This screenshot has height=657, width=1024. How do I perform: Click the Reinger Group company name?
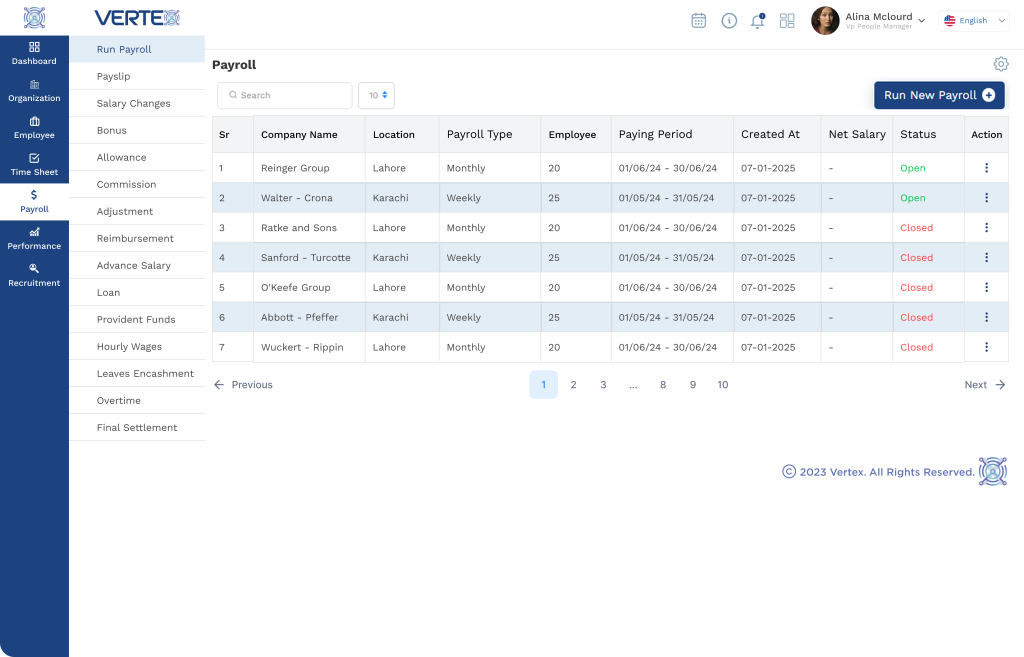[x=295, y=168]
